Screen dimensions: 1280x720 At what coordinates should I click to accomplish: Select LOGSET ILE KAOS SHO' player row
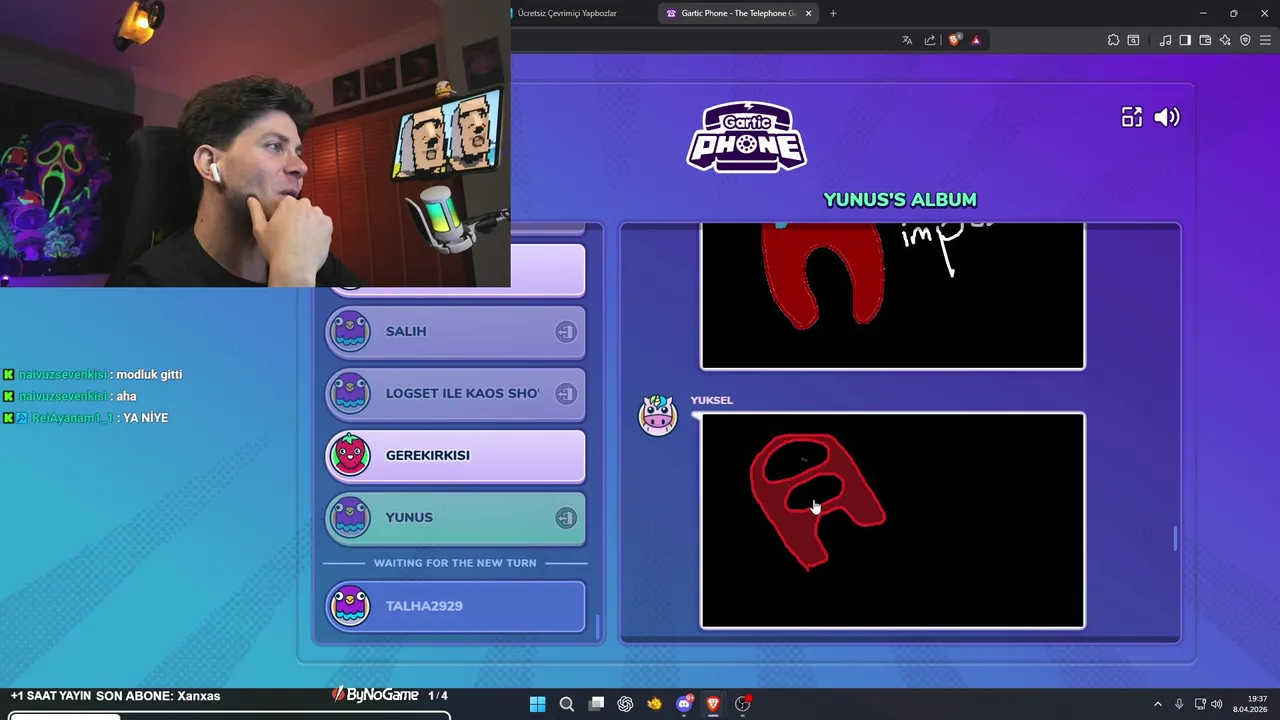[x=455, y=393]
